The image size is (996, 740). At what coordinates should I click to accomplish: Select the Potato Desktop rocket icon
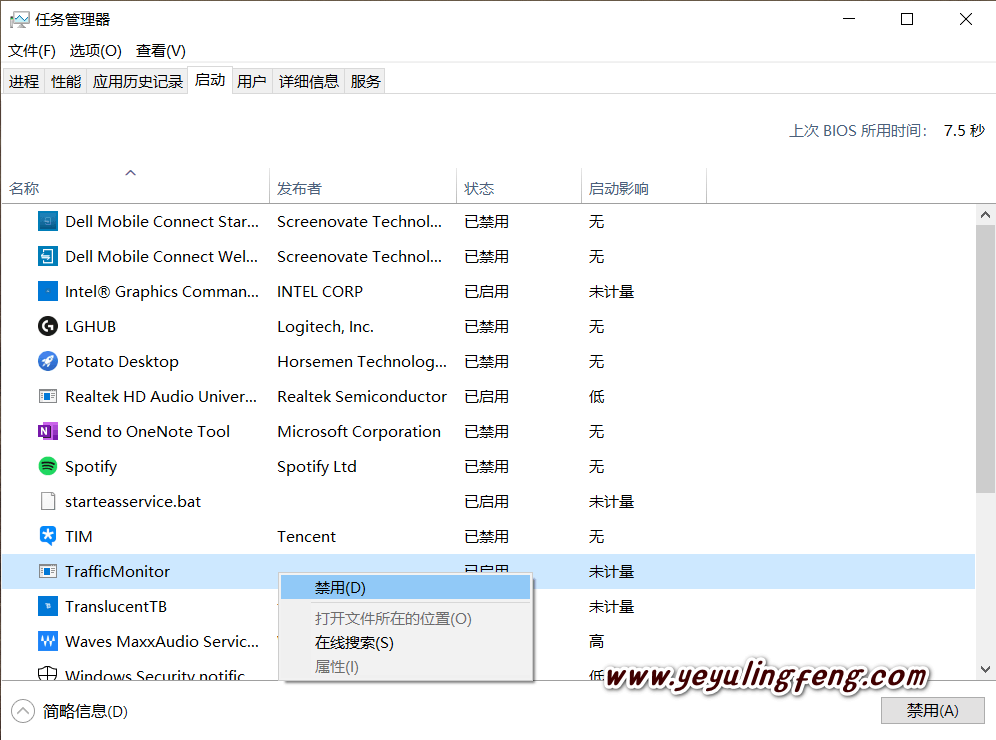48,361
